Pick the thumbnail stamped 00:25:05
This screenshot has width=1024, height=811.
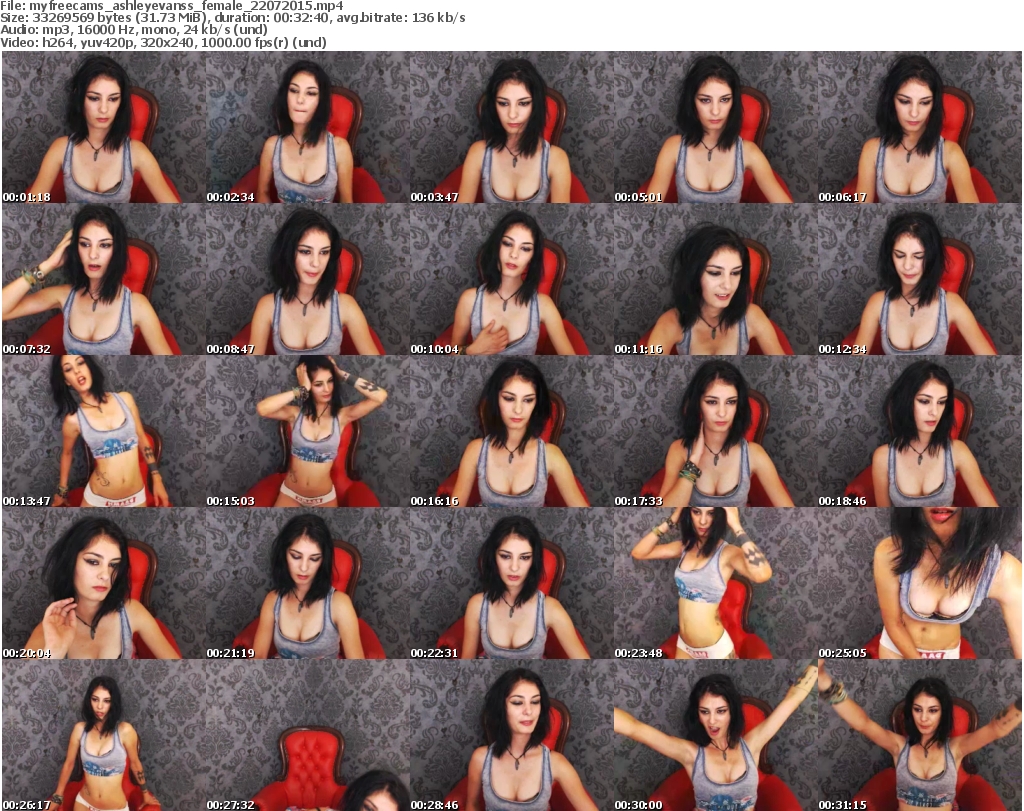click(x=920, y=583)
